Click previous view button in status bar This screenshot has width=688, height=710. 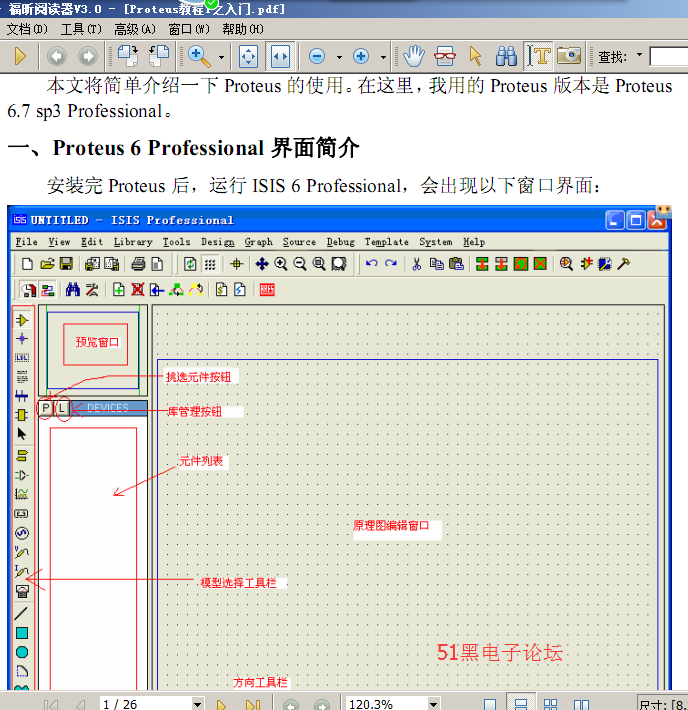point(291,705)
